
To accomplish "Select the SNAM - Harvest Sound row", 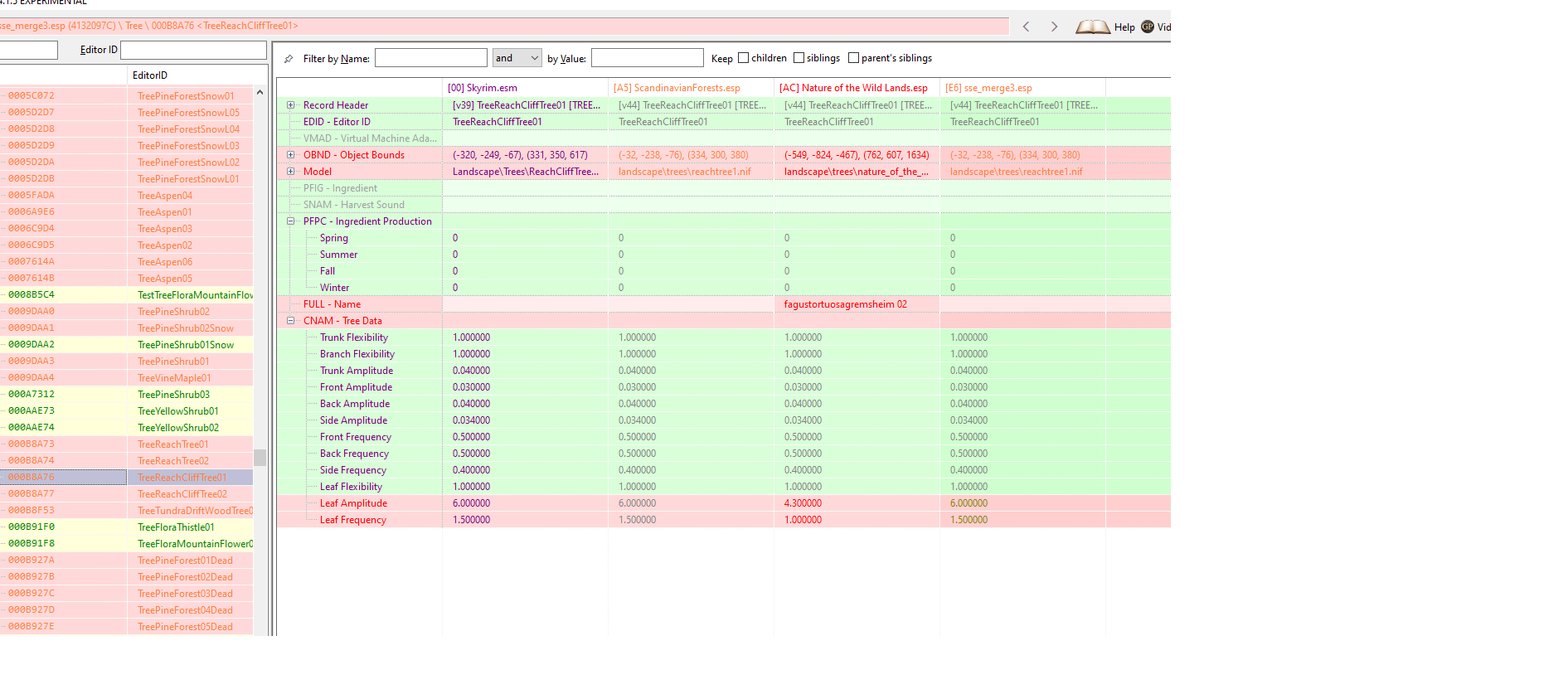I will pyautogui.click(x=354, y=205).
